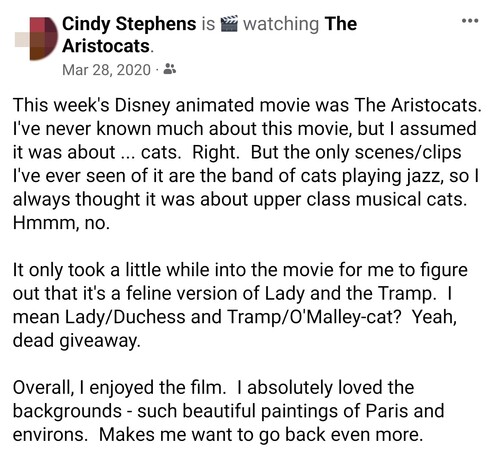Open the Mar 28, 2020 timestamp permalink
Screen dimensions: 498x463
coord(106,70)
